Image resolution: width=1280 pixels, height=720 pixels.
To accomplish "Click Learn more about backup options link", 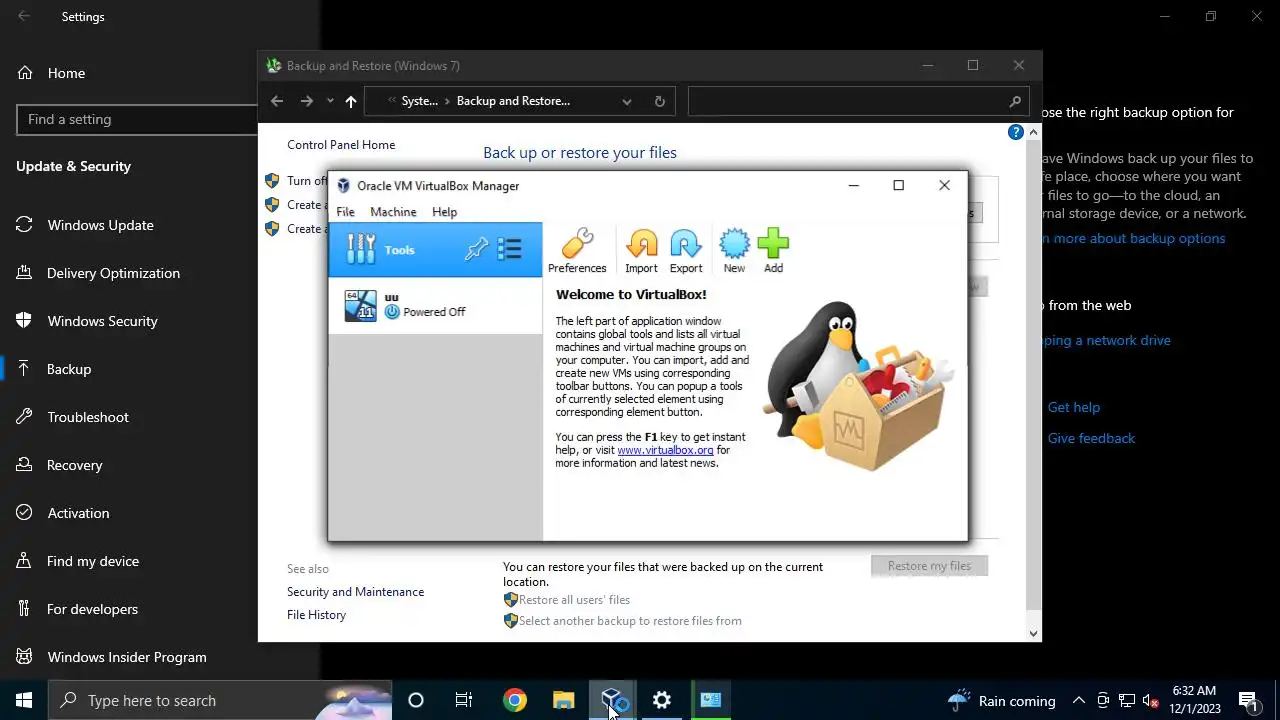I will pos(1132,238).
